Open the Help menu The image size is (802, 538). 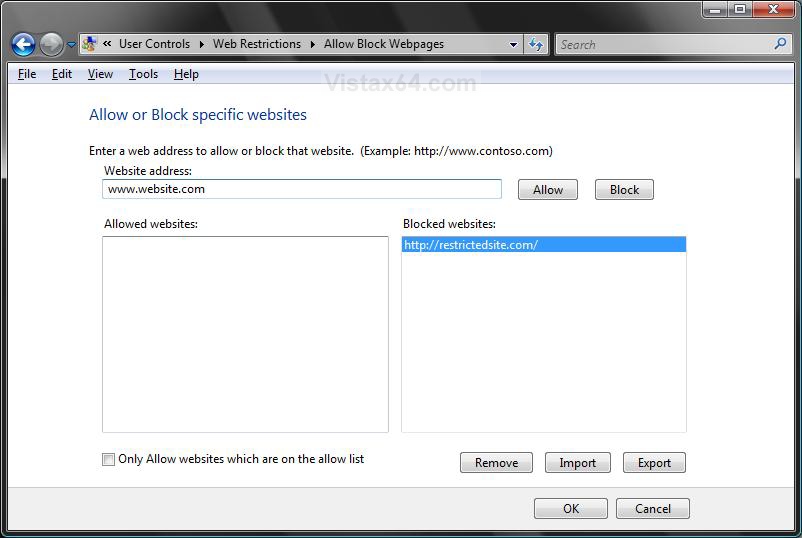(x=186, y=74)
